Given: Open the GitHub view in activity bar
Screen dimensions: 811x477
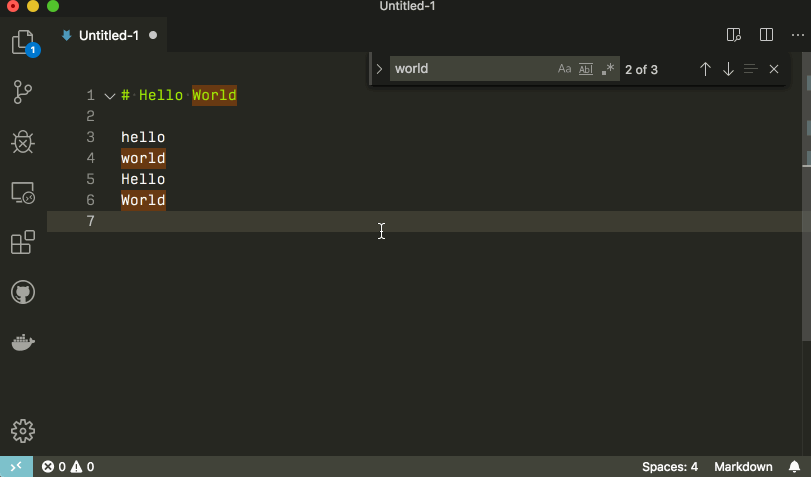Looking at the screenshot, I should coord(23,292).
